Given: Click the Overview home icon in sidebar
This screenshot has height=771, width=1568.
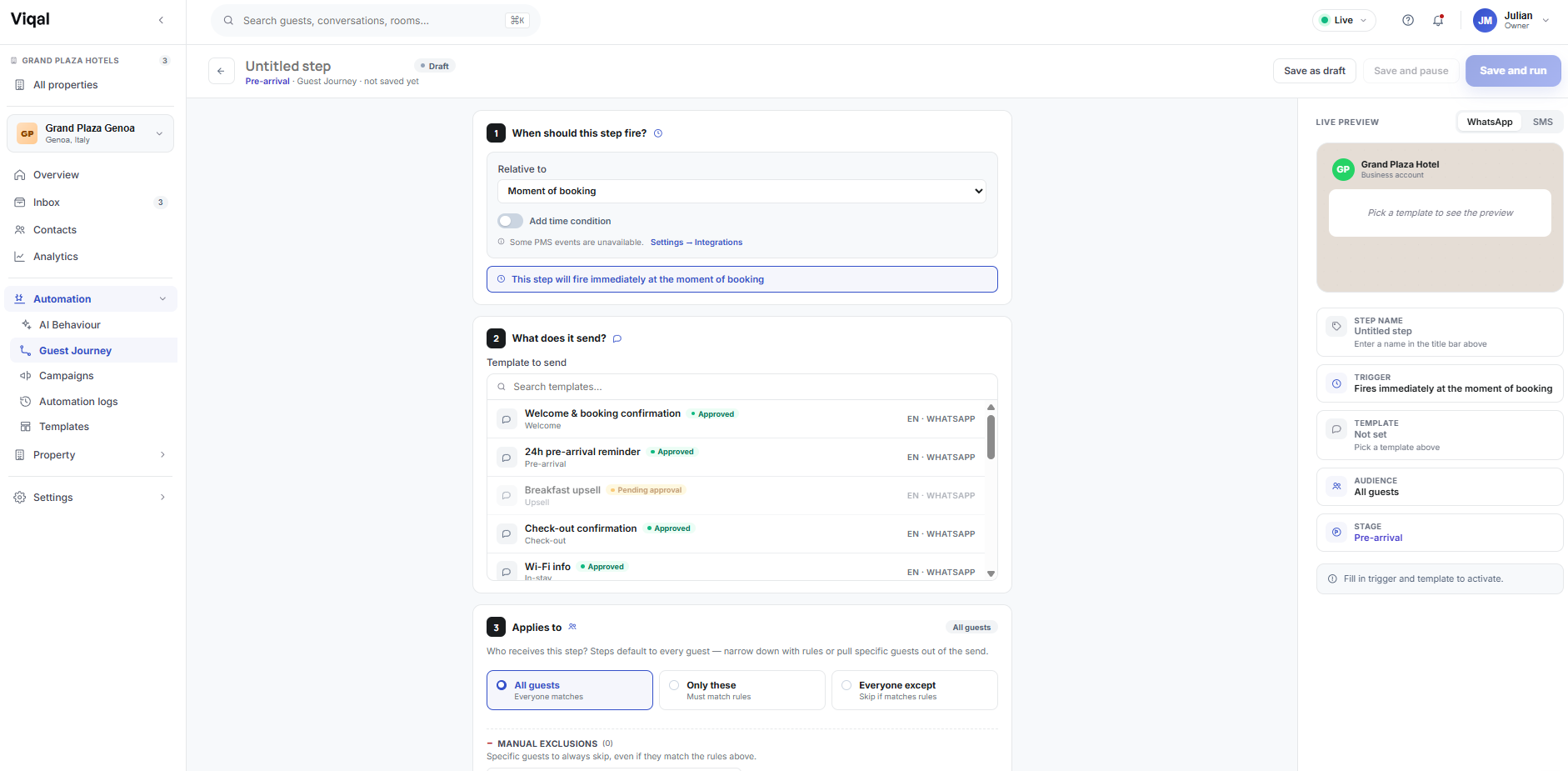Looking at the screenshot, I should pos(20,175).
